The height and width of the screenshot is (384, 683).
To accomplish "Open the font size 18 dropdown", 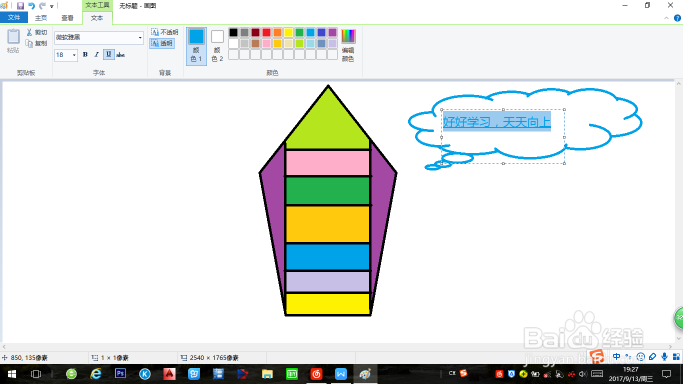I will [x=74, y=55].
